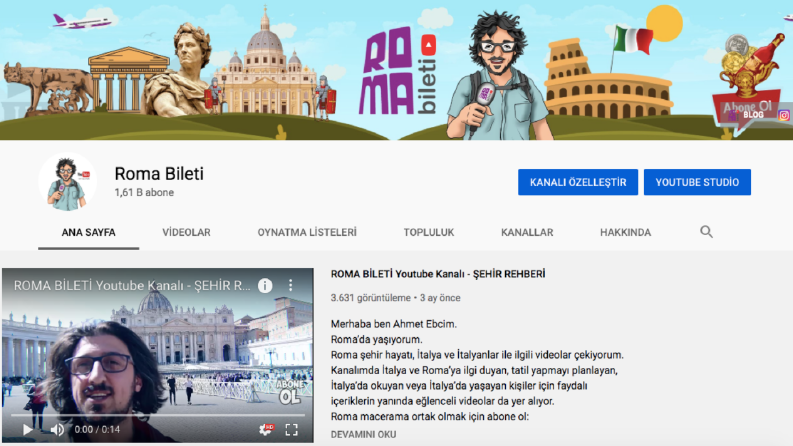Open the OYNATMA LİSTELERİ tab
The width and height of the screenshot is (793, 446).
click(307, 233)
